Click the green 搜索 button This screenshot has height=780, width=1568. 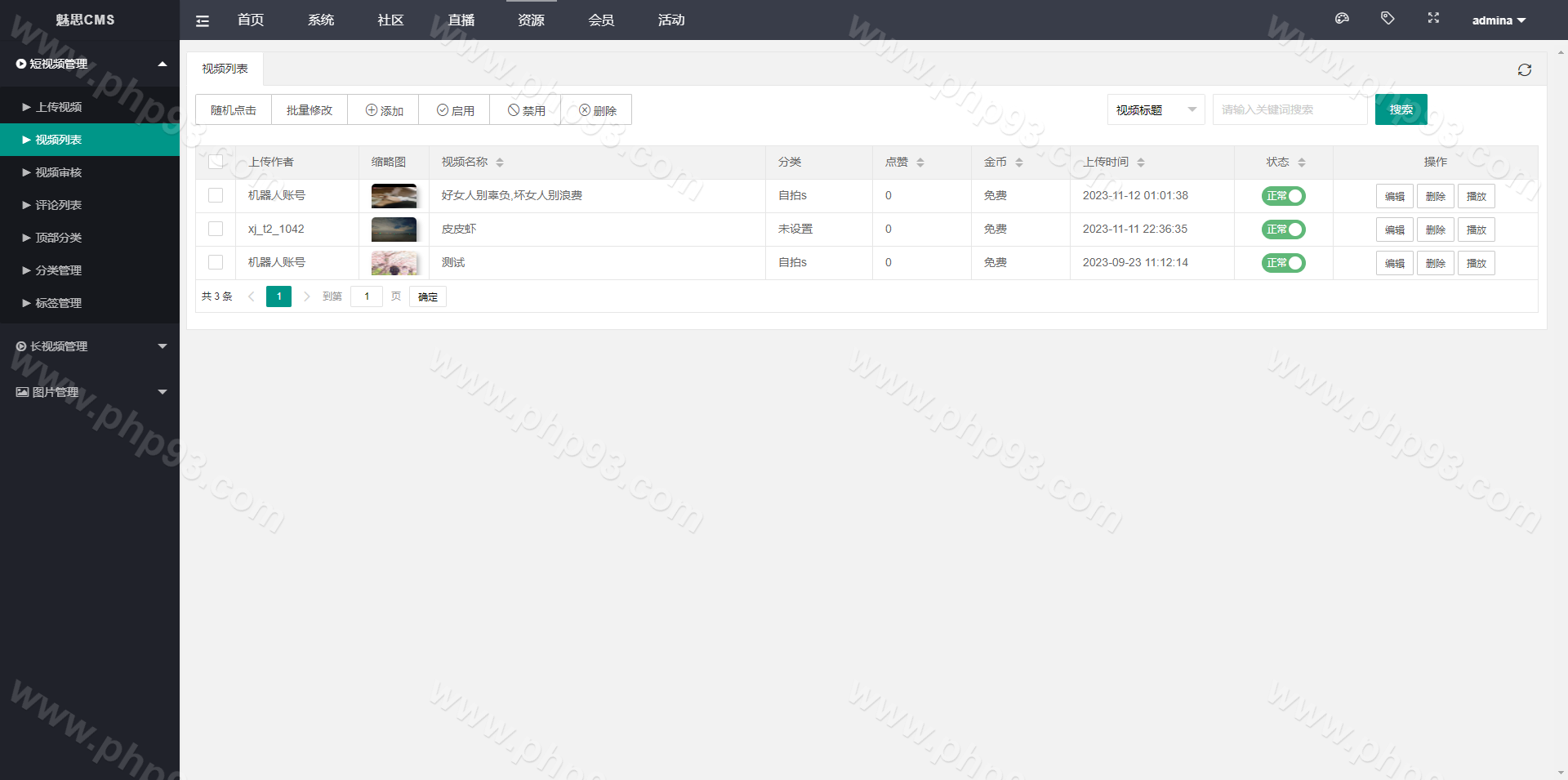coord(1401,109)
